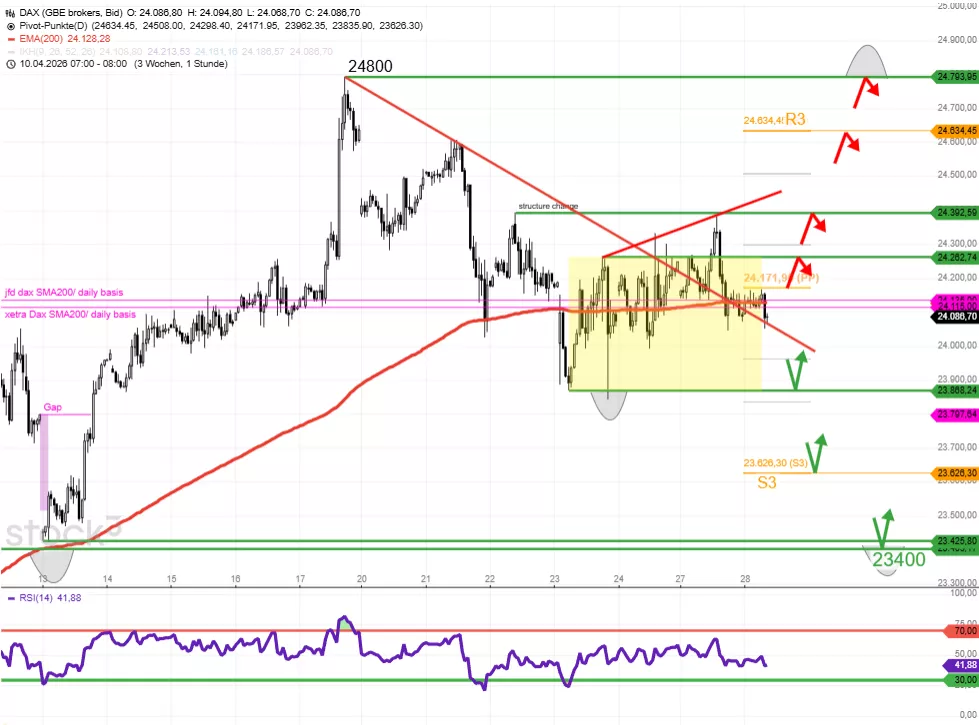Viewport: 979px width, 725px height.
Task: Click the pink 'Gap' annotation label
Action: [52, 408]
